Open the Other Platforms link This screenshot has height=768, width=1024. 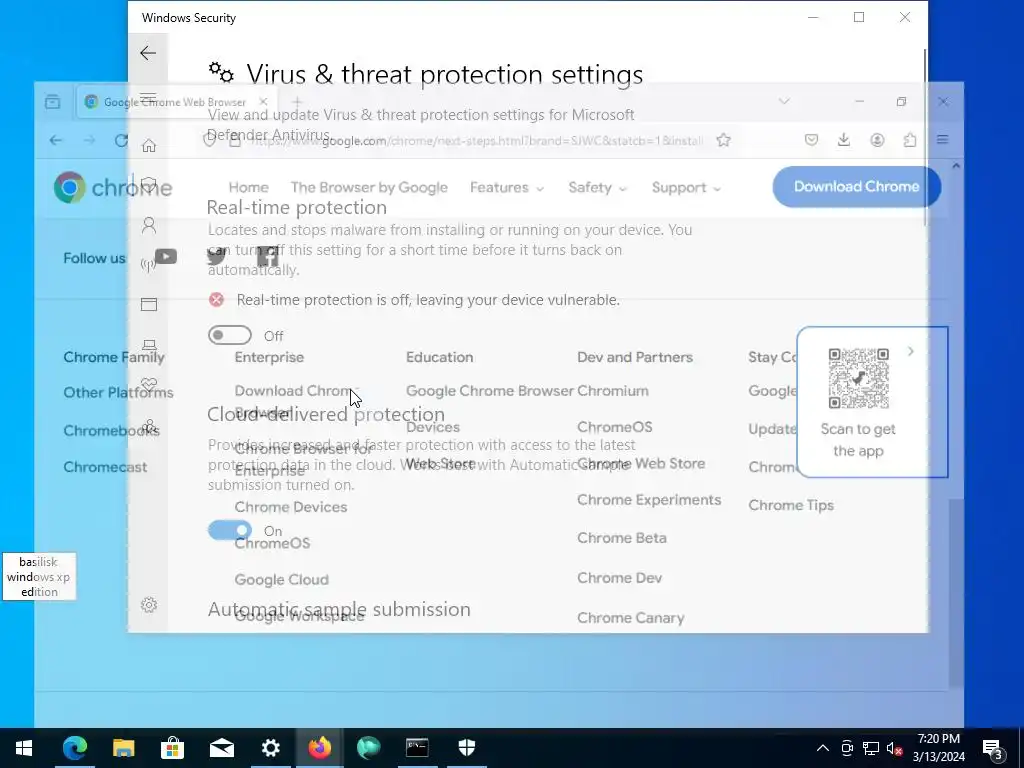[x=118, y=392]
